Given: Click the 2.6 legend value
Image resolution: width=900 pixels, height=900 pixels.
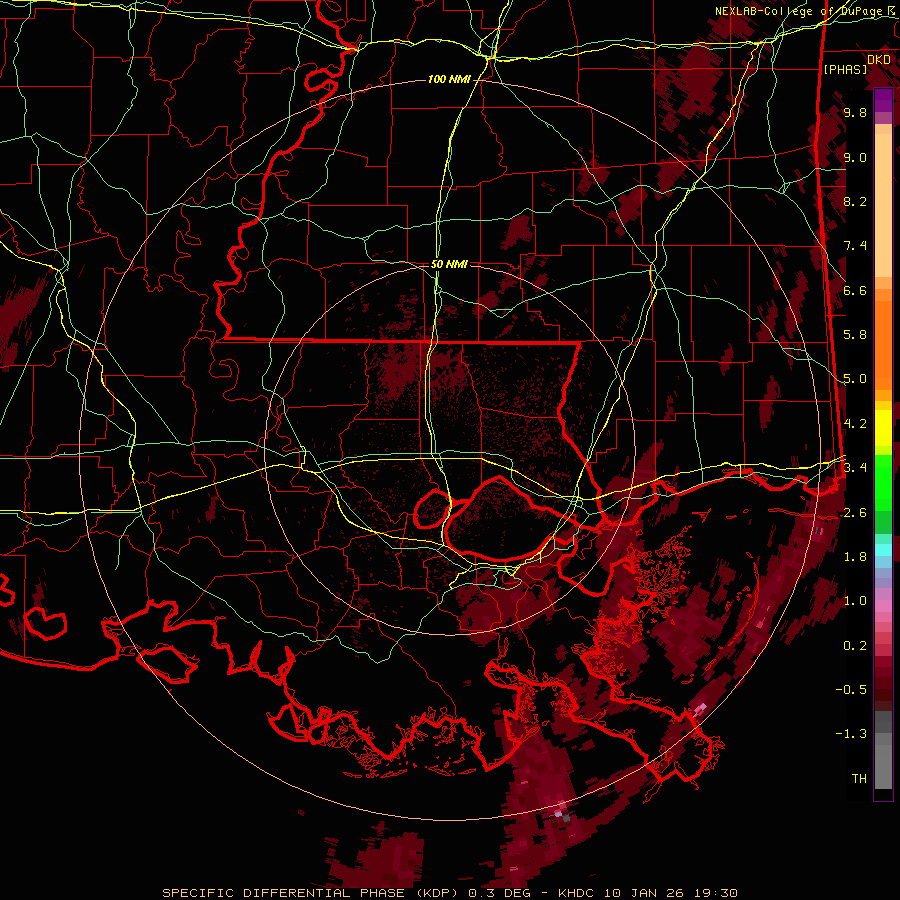Looking at the screenshot, I should [x=855, y=513].
